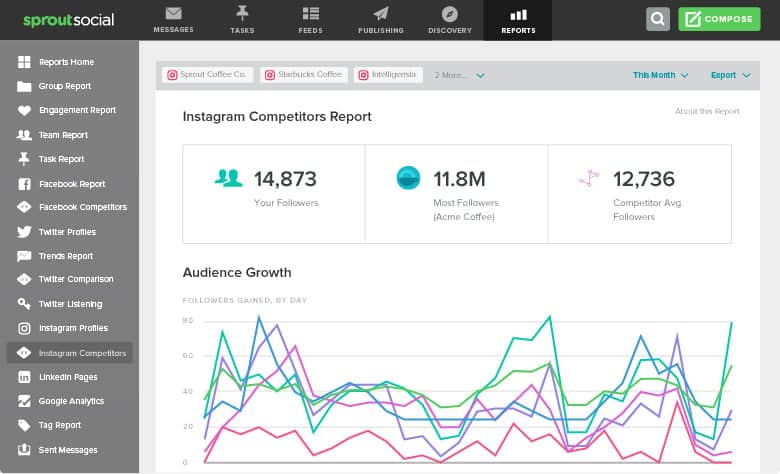Screen dimensions: 780x474
Task: Click the Your Followers people icon
Action: tap(228, 178)
